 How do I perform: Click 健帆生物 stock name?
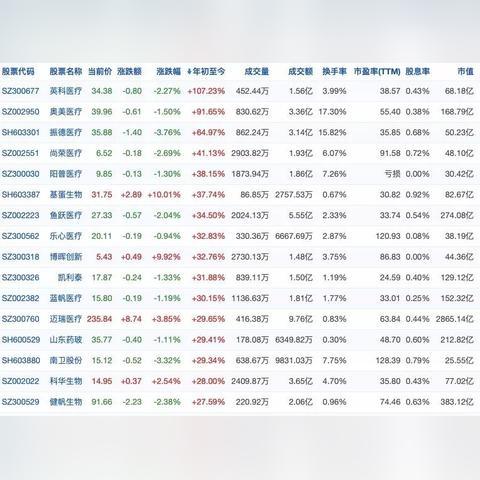point(66,402)
